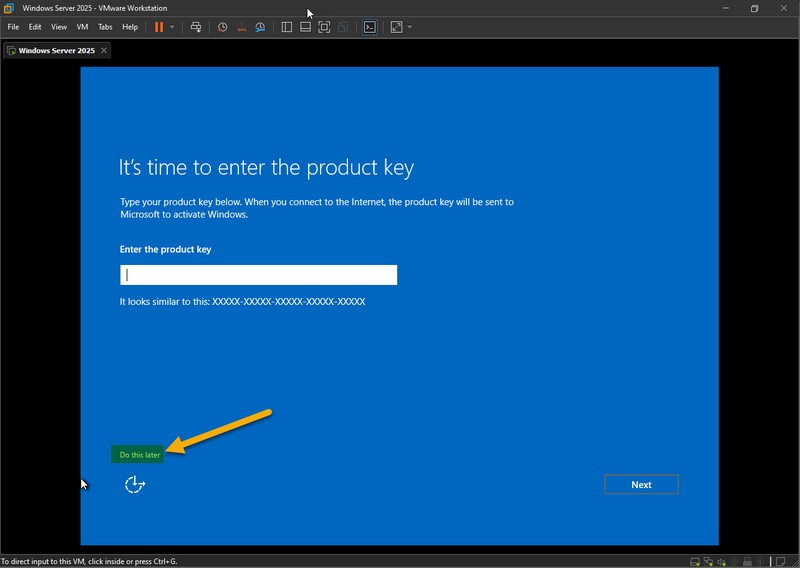Click the sound card status icon
This screenshot has height=568, width=800.
click(x=721, y=562)
